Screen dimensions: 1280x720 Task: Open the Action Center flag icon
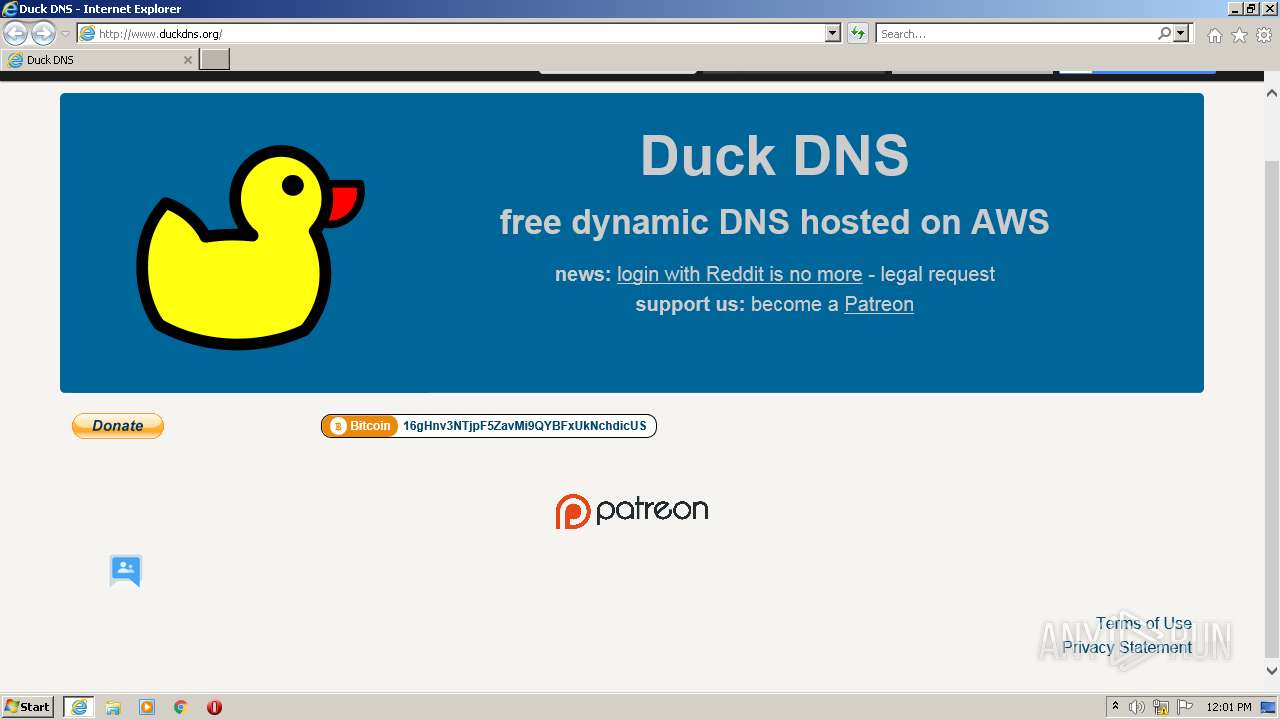(x=1185, y=707)
